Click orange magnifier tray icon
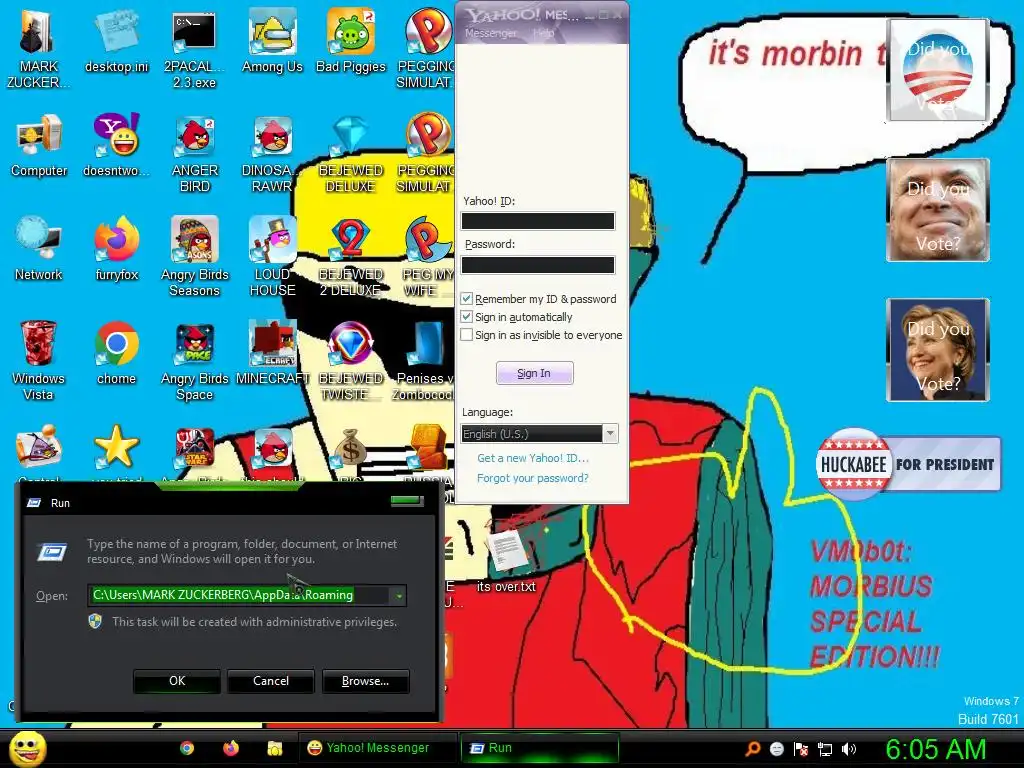This screenshot has width=1024, height=768. click(753, 749)
